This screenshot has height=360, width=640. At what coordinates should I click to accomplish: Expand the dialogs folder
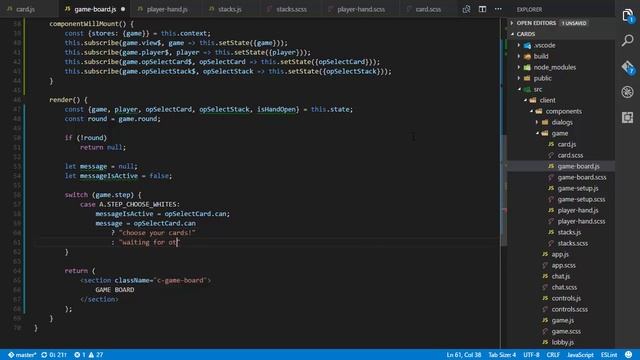561,122
